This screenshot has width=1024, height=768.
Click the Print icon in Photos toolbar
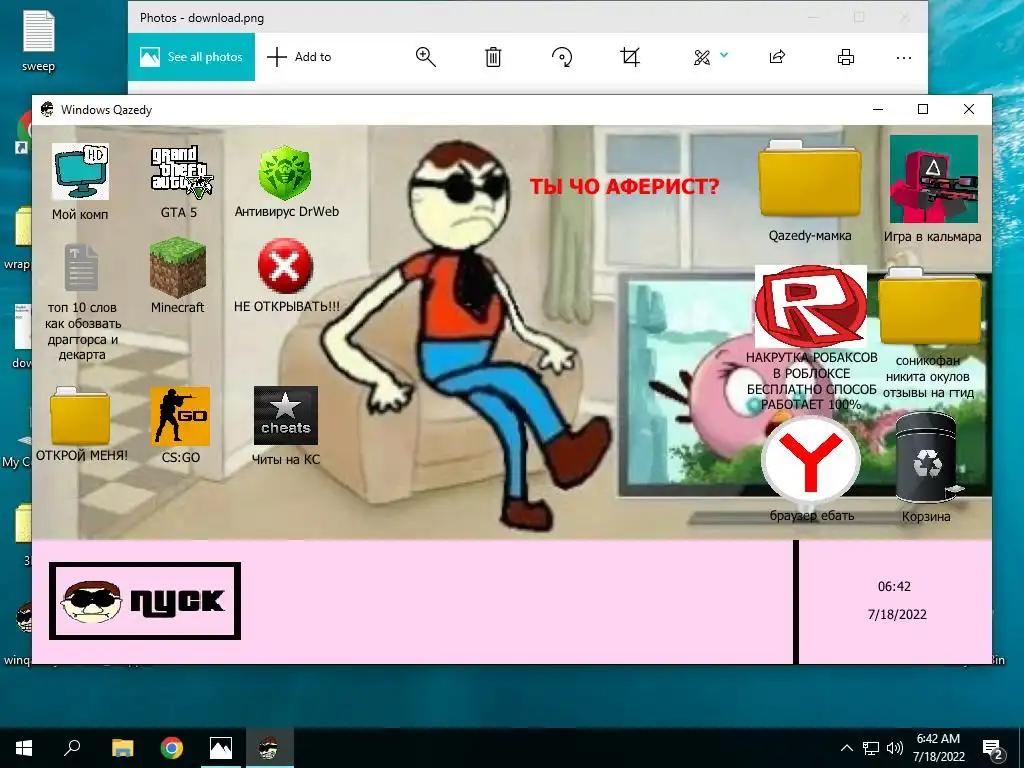coord(846,57)
